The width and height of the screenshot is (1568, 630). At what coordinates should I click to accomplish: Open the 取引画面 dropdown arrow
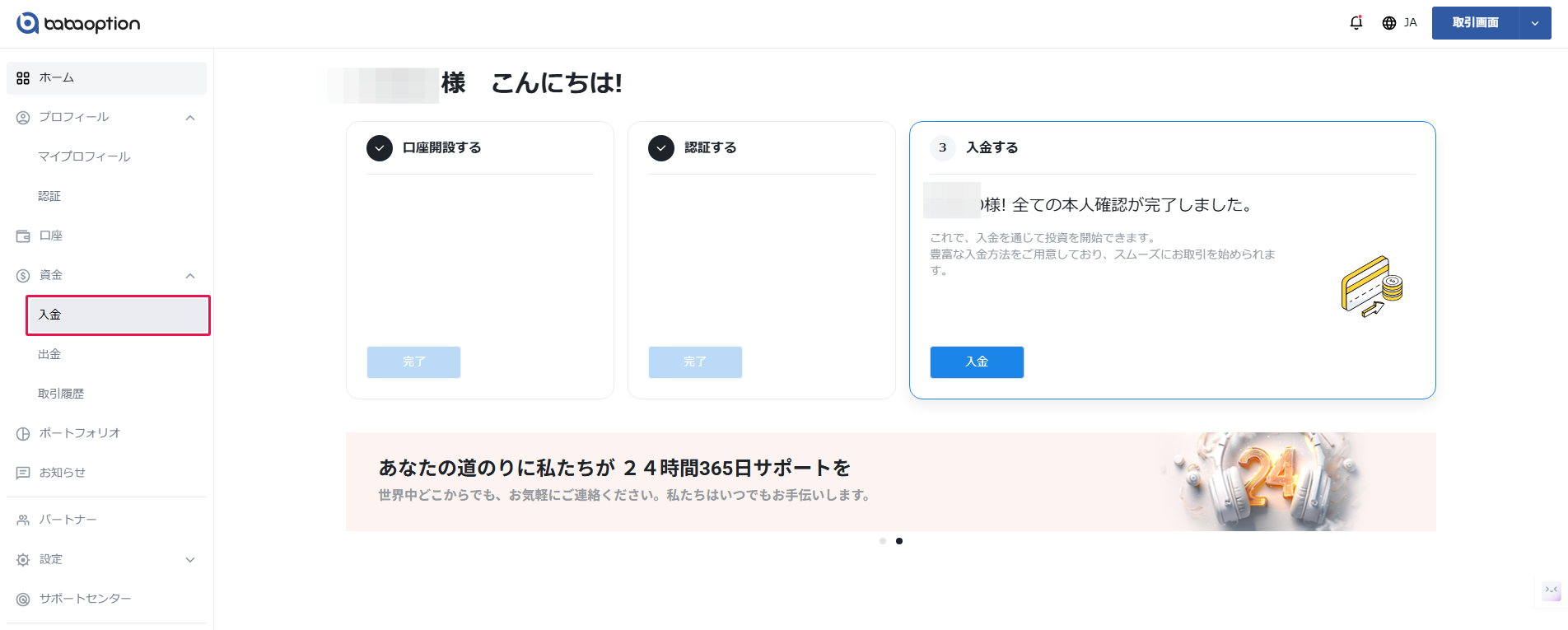click(x=1535, y=23)
